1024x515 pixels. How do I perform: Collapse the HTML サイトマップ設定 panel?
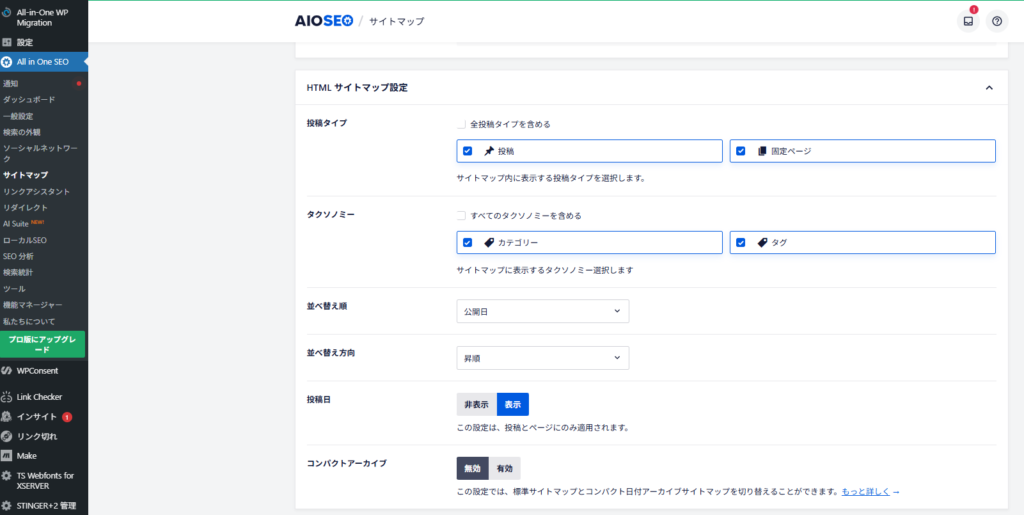pos(989,88)
